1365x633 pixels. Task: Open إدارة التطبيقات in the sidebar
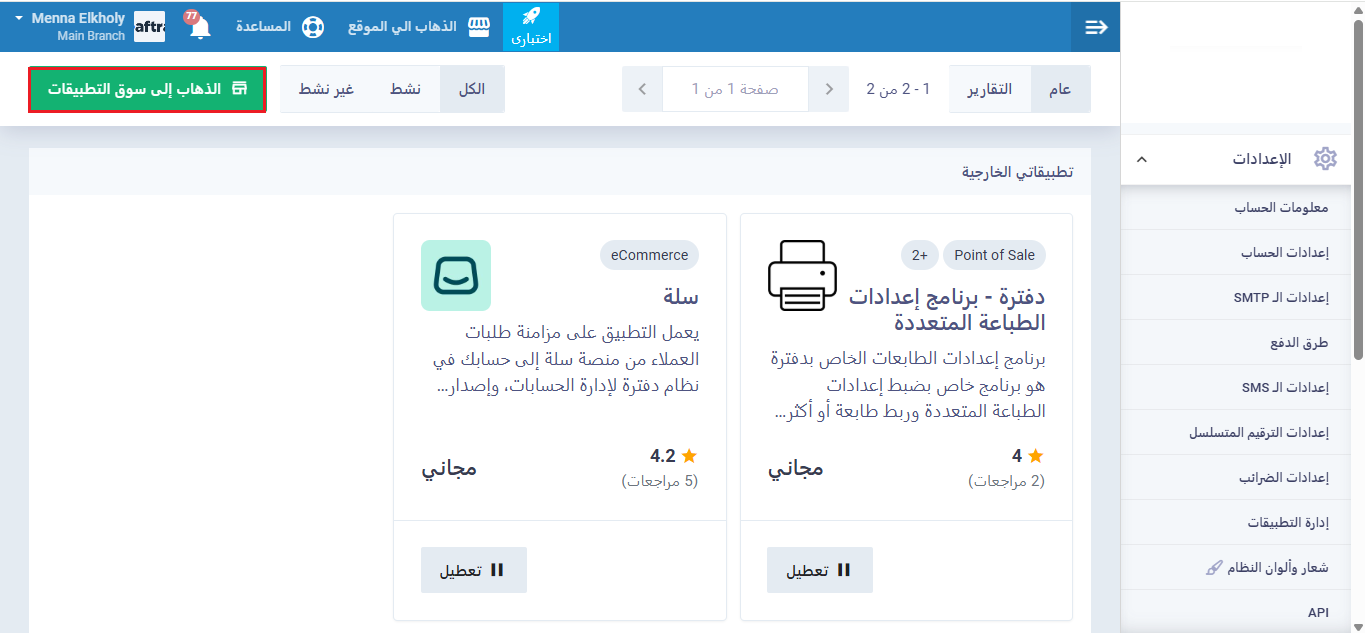point(1287,523)
